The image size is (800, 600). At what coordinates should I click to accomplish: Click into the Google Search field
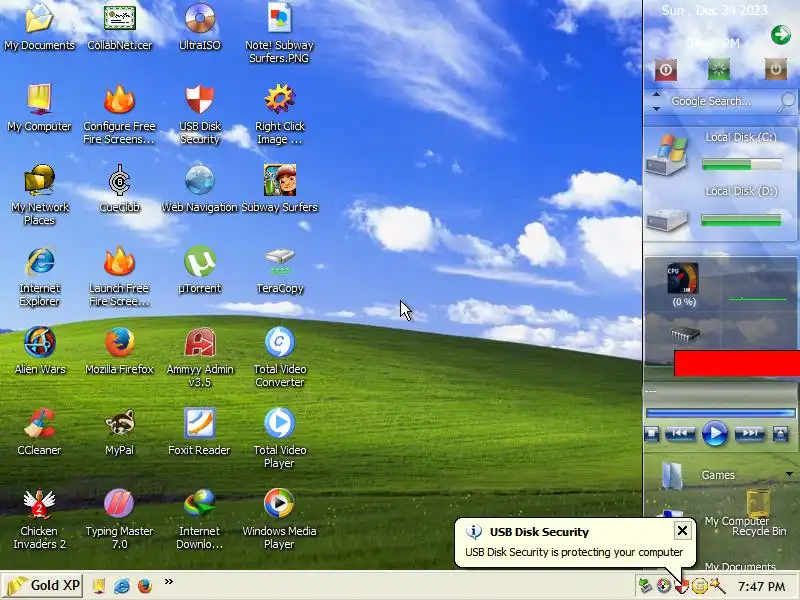click(x=720, y=101)
